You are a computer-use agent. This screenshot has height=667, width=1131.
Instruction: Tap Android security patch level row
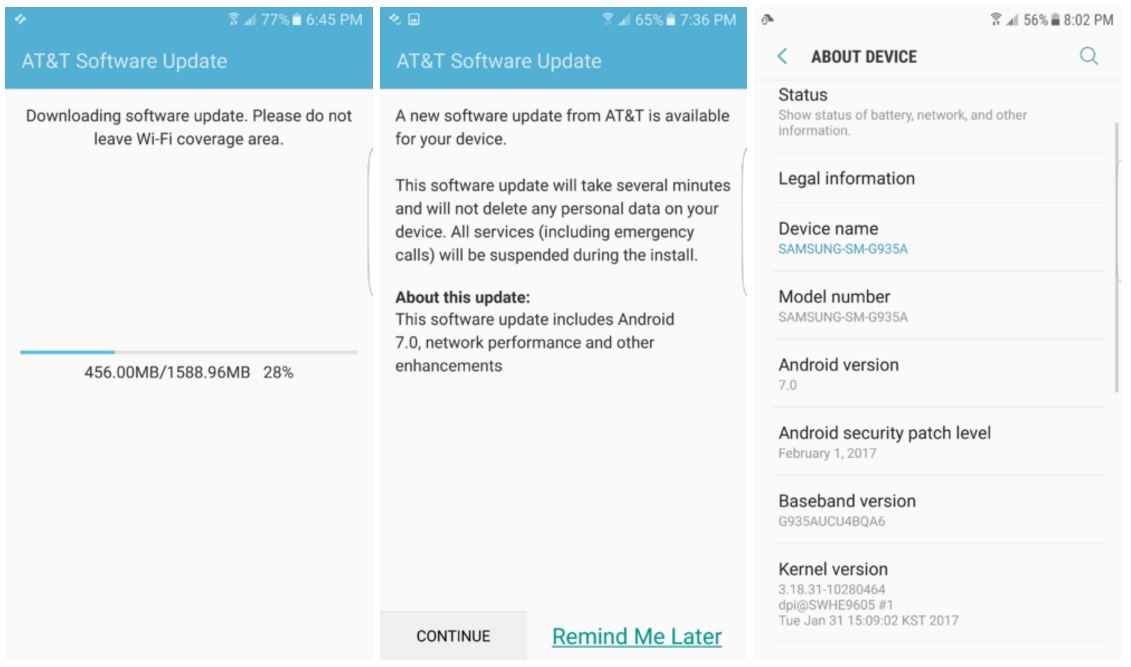pos(938,441)
